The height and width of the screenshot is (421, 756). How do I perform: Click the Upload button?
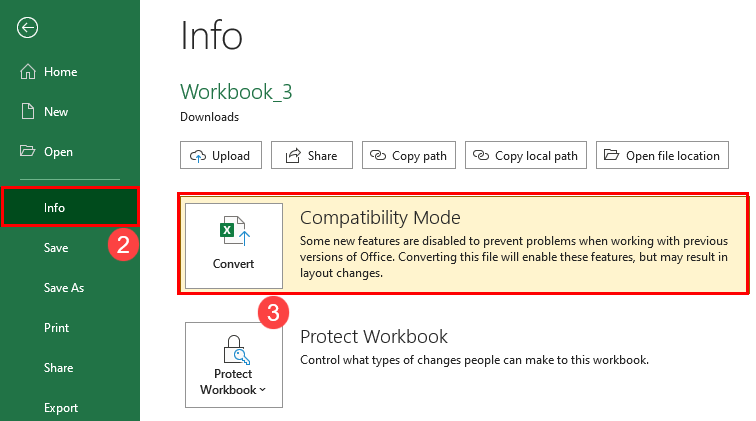[221, 155]
